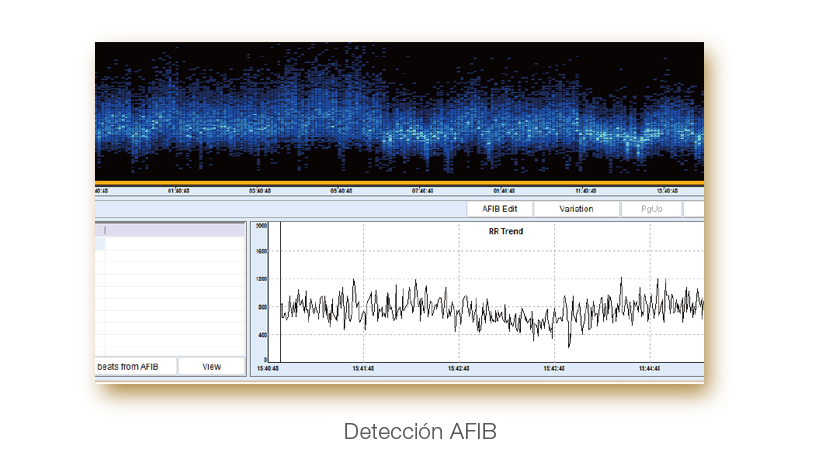
Task: Click the 03:40:48 mark on the heatmap timeline
Action: point(259,190)
